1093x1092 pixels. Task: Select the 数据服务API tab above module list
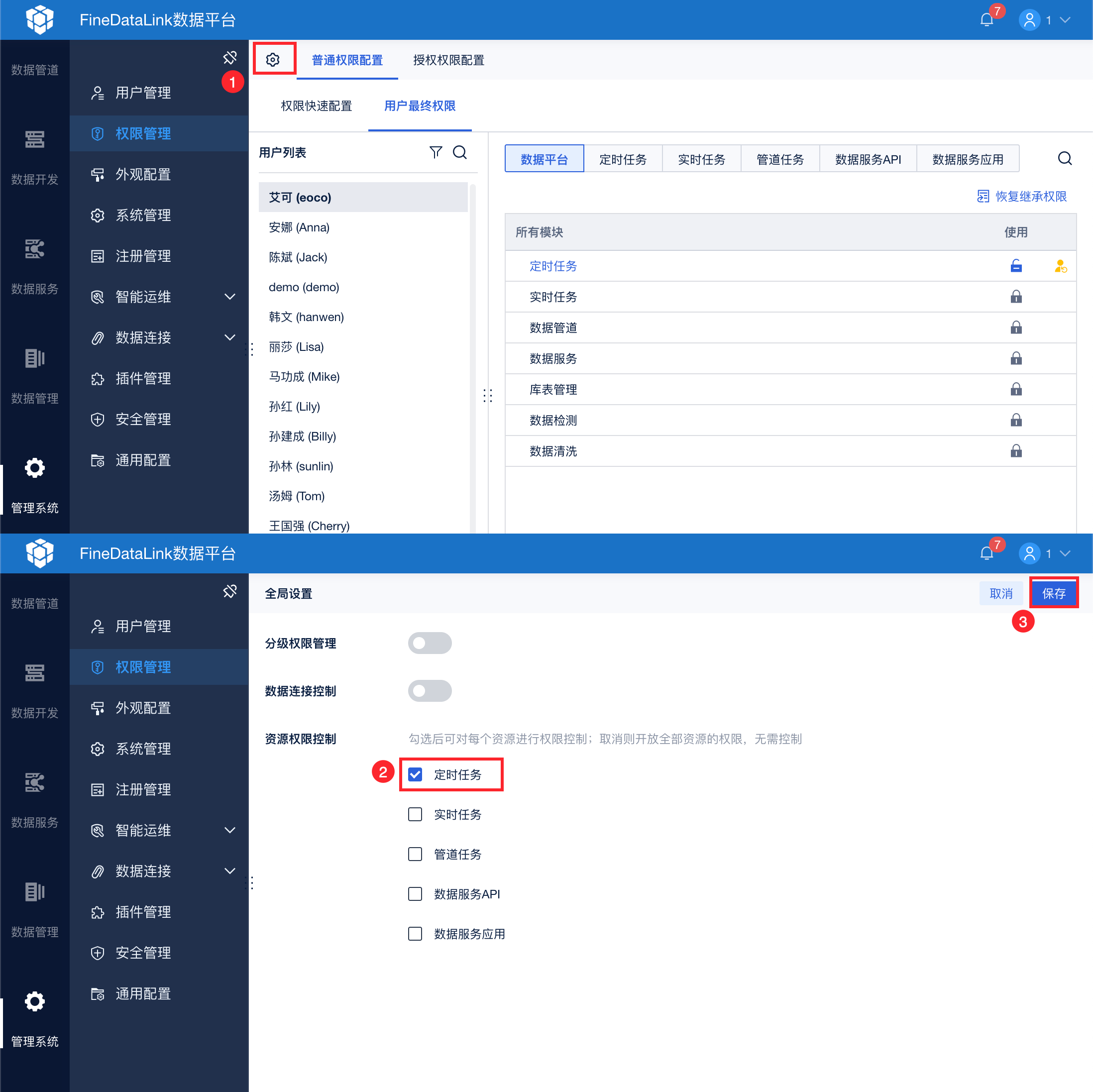click(x=867, y=159)
